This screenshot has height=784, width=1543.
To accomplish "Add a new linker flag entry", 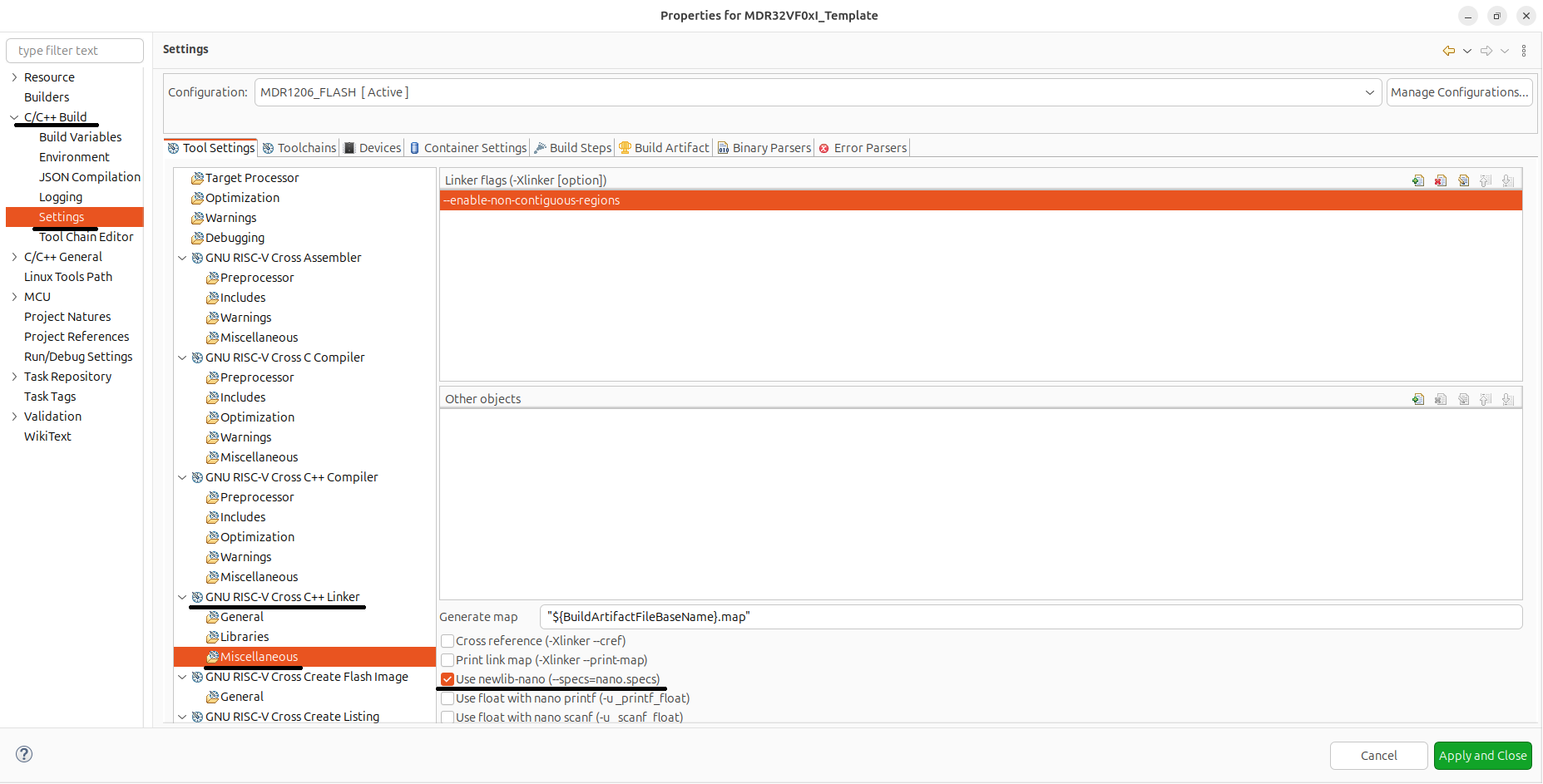I will 1418,180.
